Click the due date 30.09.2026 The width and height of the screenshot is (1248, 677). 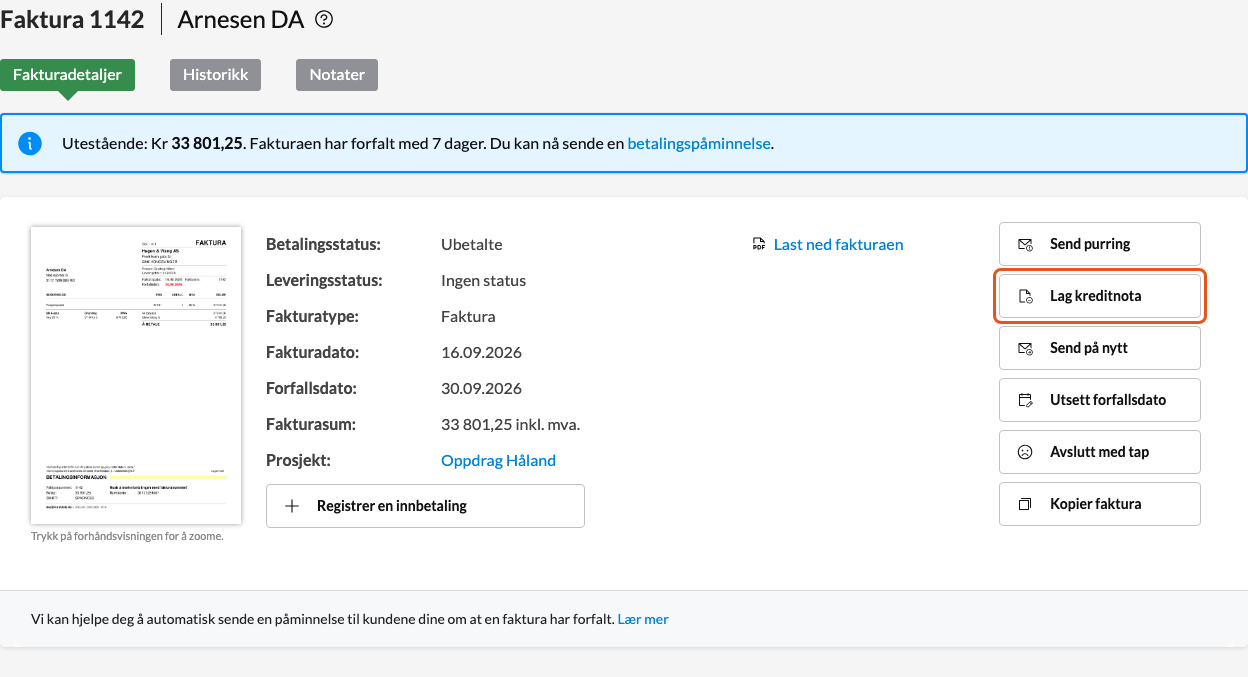click(481, 388)
